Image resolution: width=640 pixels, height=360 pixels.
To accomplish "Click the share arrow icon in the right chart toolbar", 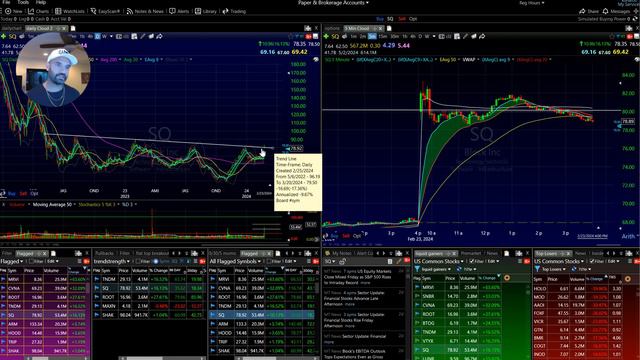I will click(482, 36).
